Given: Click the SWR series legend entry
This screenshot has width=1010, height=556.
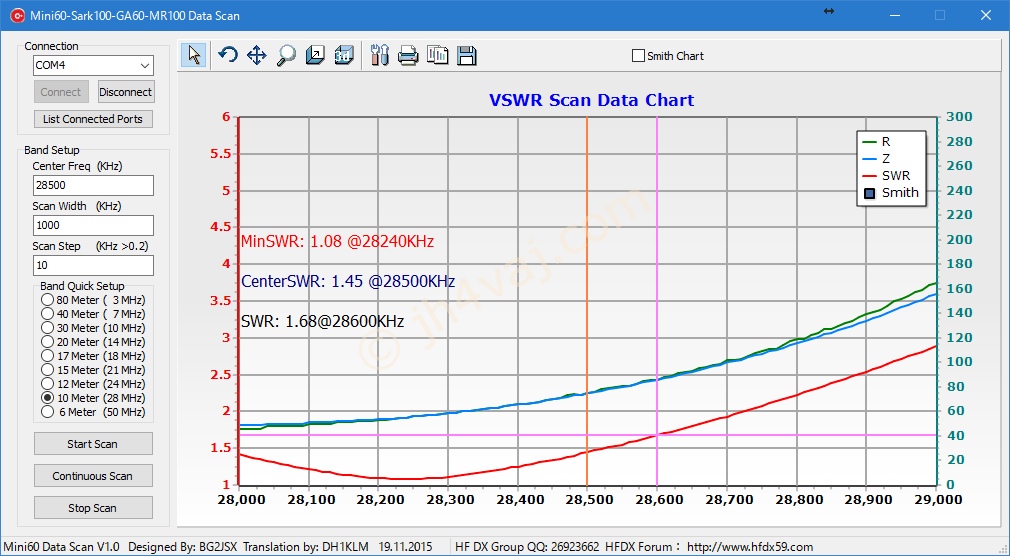Looking at the screenshot, I should pyautogui.click(x=886, y=175).
